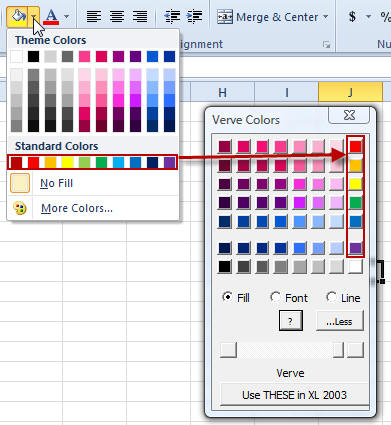Click the ...Less button
The height and width of the screenshot is (425, 391).
(339, 321)
